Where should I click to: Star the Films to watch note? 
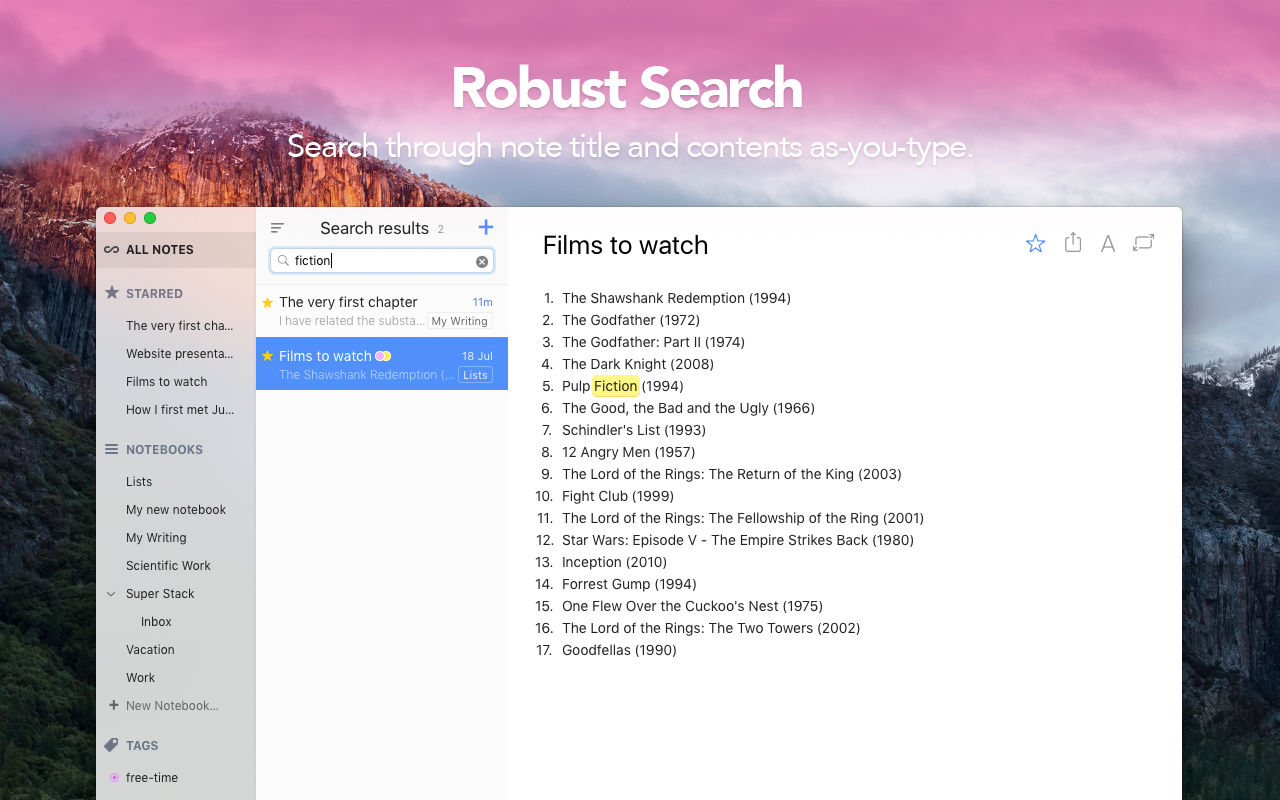[1035, 243]
